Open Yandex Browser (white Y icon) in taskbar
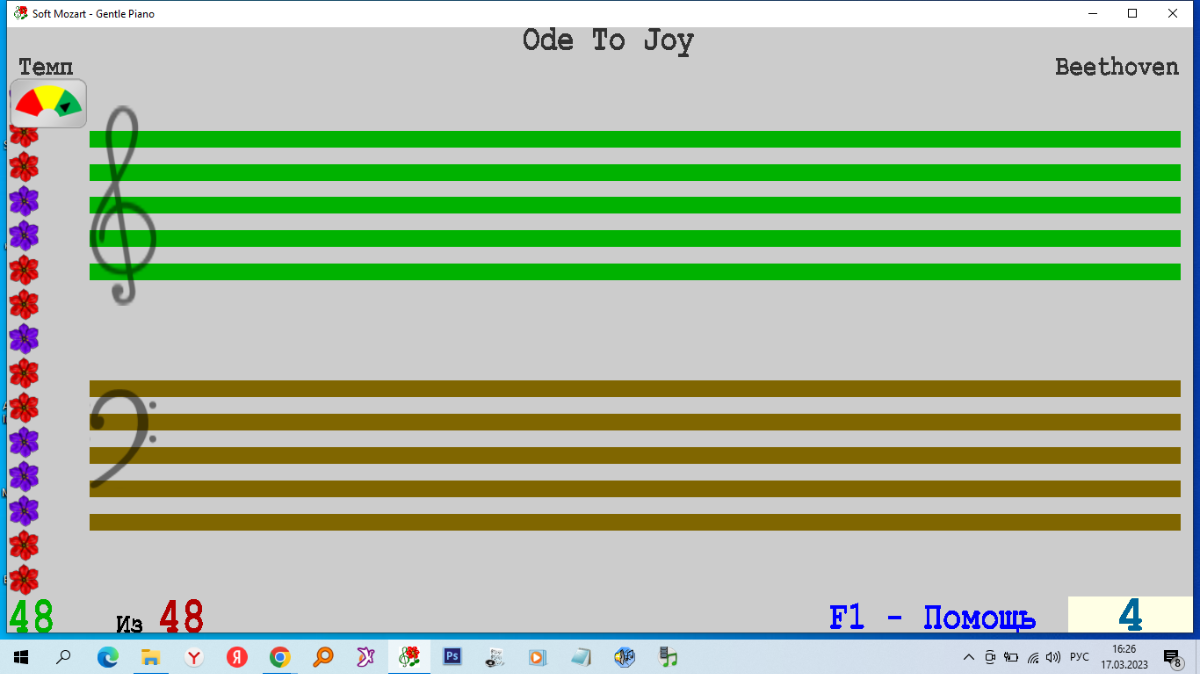 coord(194,657)
